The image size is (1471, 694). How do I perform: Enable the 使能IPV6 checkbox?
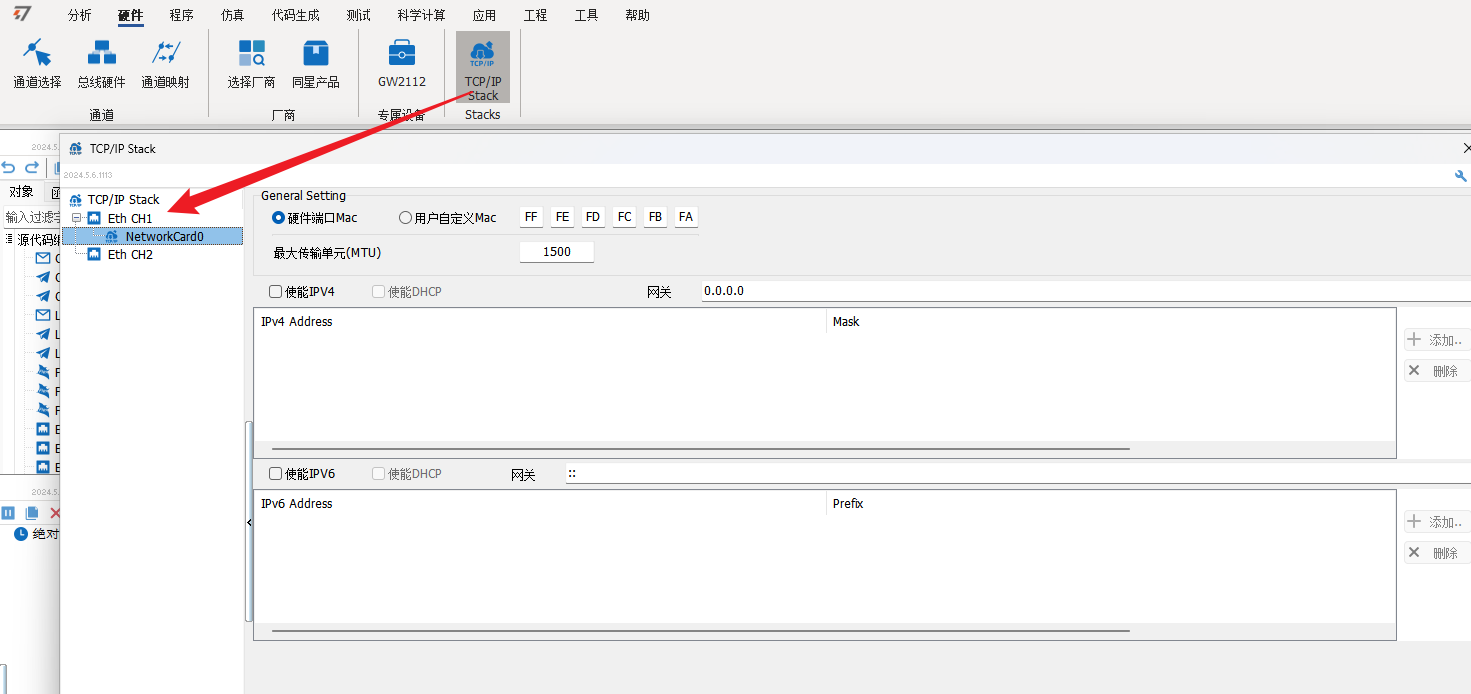pos(275,473)
